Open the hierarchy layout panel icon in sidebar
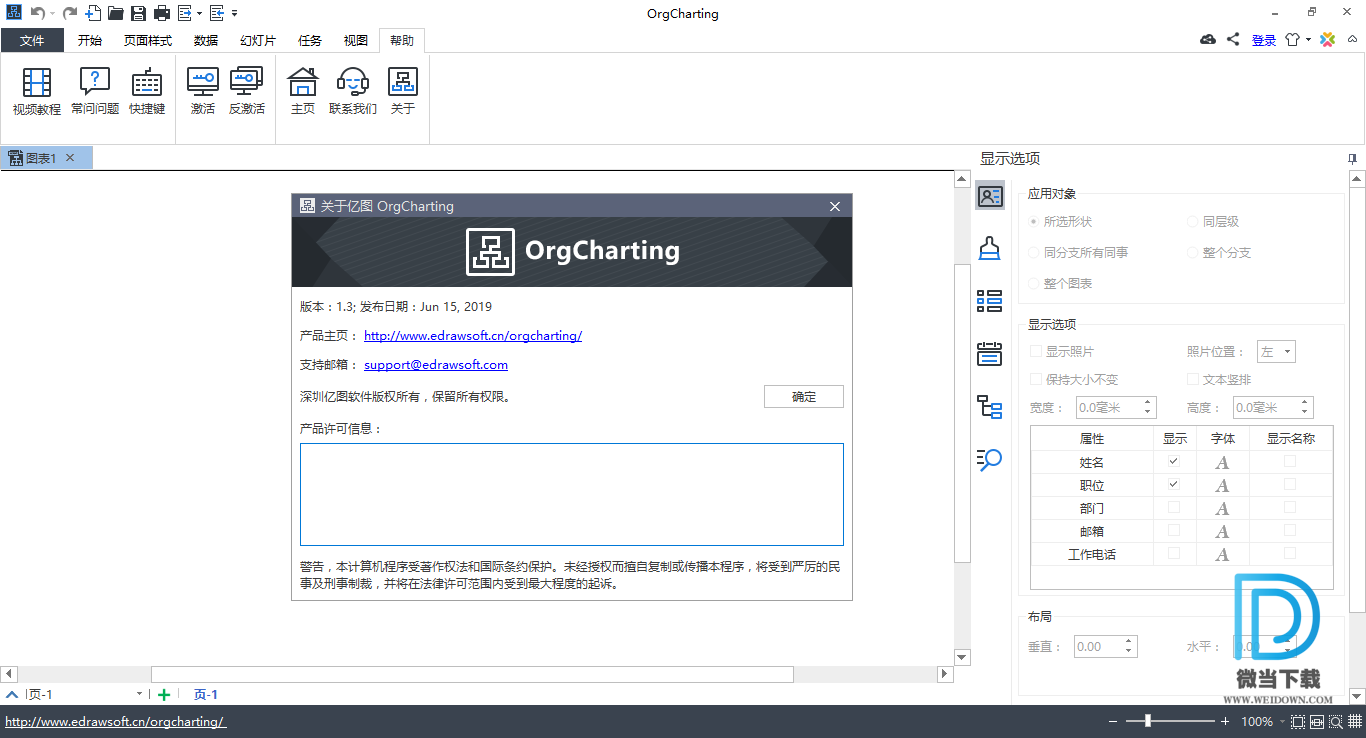This screenshot has width=1366, height=738. click(990, 406)
